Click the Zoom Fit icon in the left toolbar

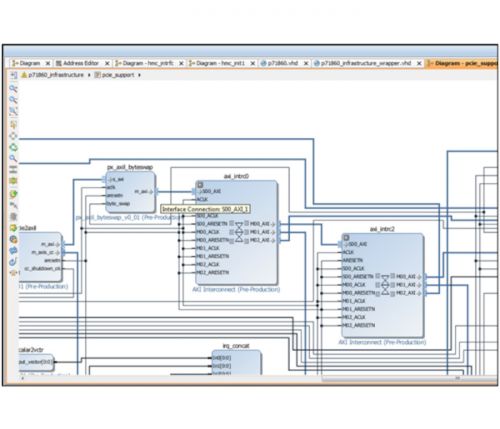point(13,111)
